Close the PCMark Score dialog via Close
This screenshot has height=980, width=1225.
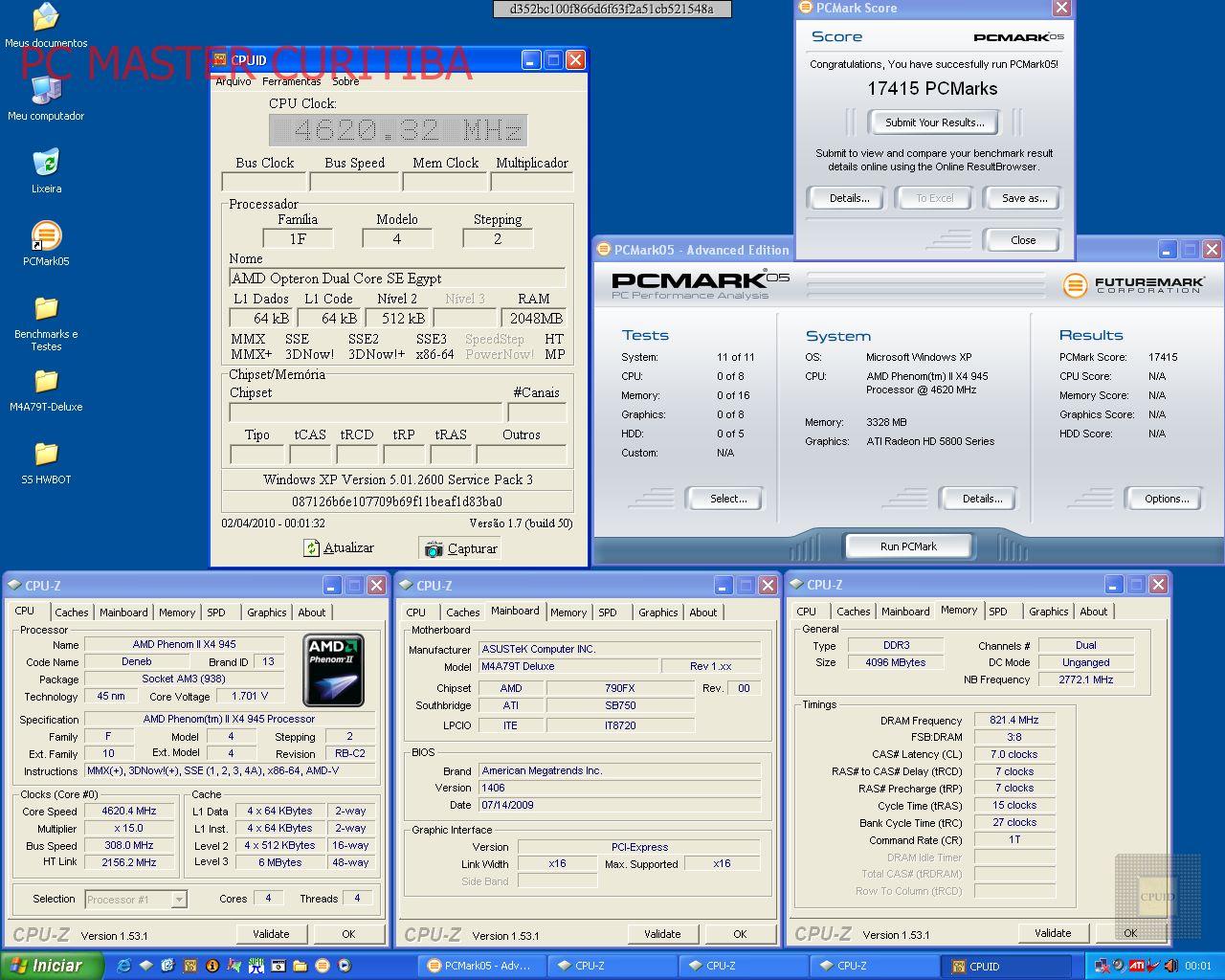click(1023, 240)
